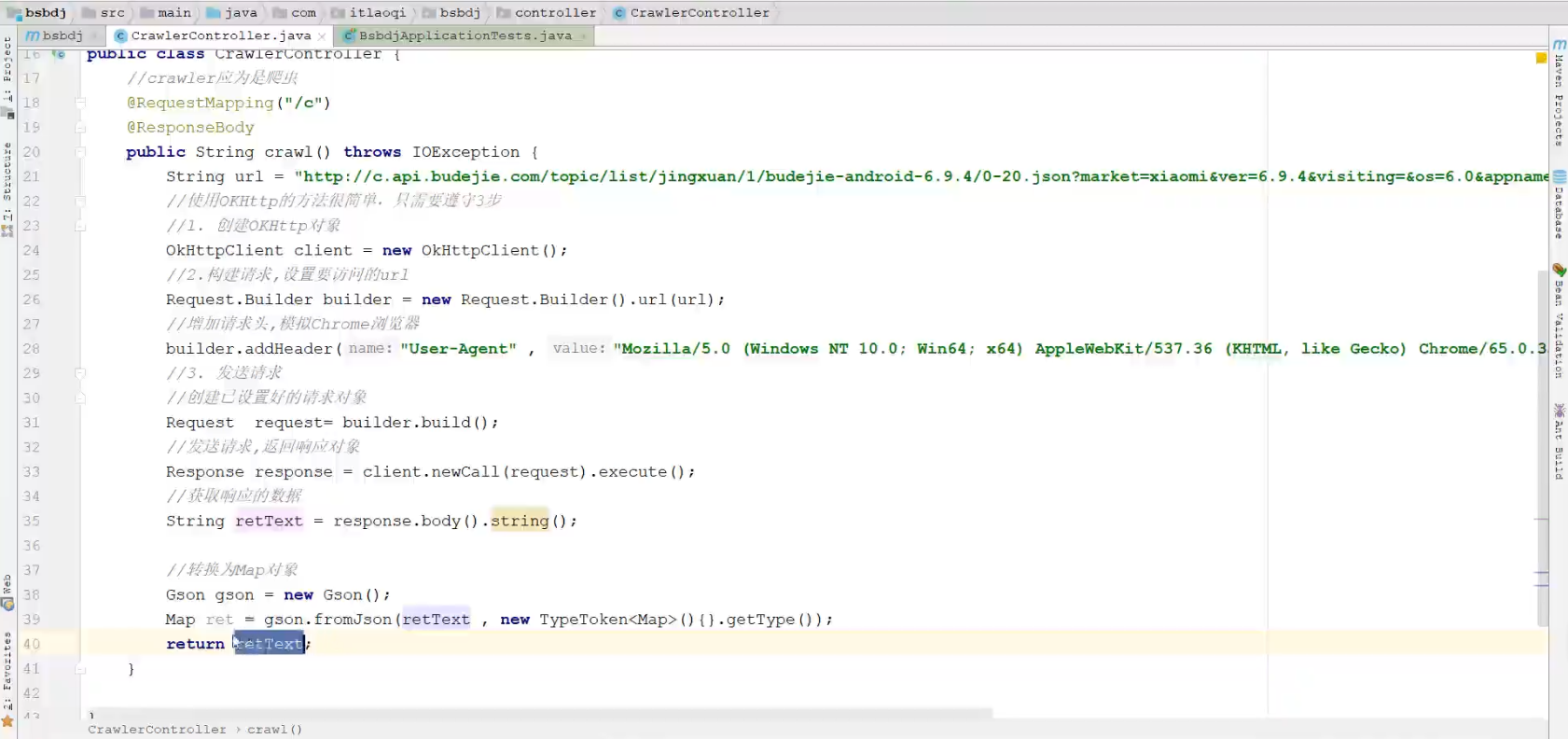
Task: Select itlaoqi in the navigation breadcrumb
Action: [x=378, y=12]
